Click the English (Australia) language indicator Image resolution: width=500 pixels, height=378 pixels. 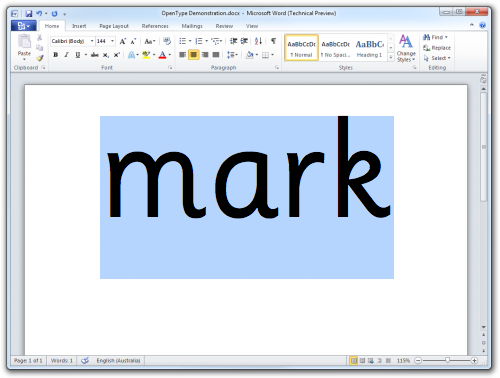(x=118, y=360)
